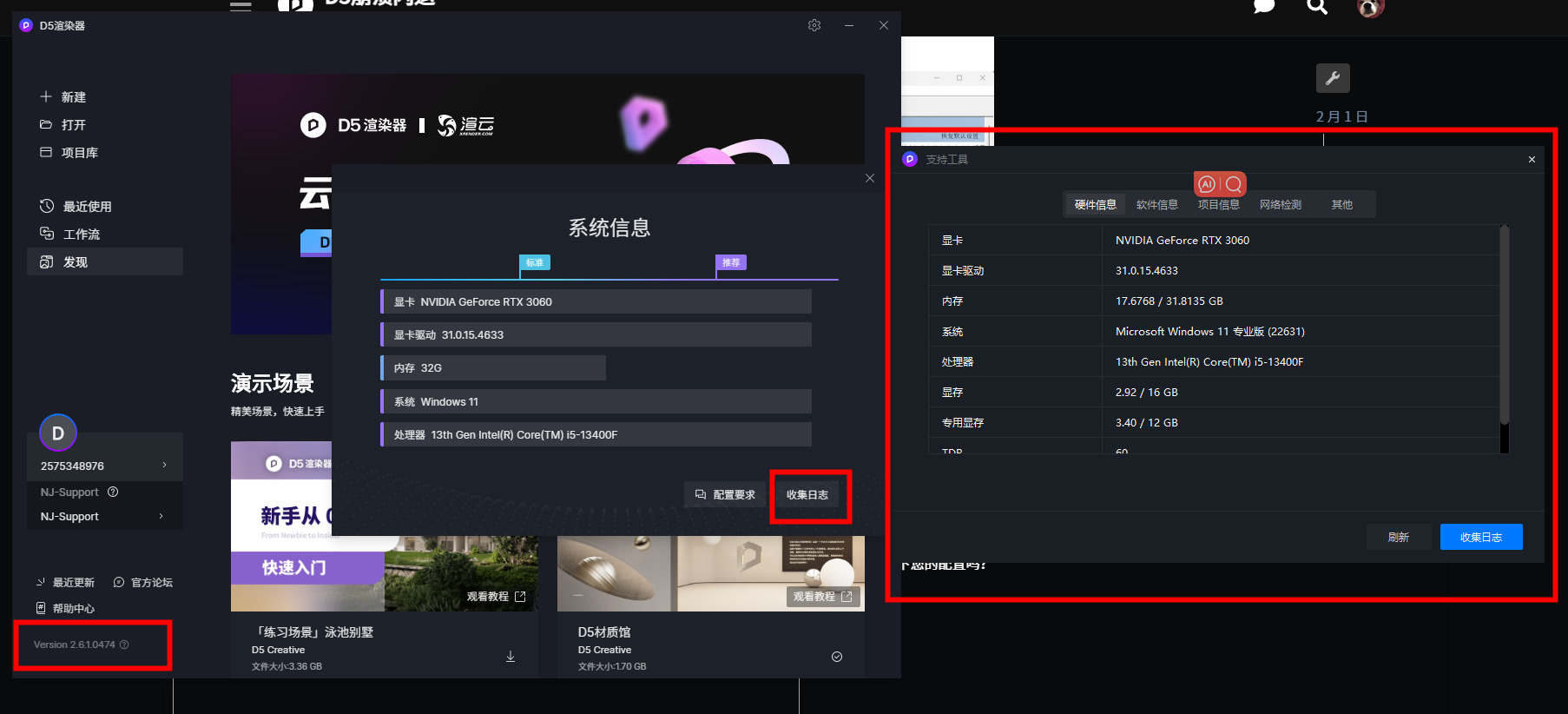Click the 文件大小:3.36 GB text
The height and width of the screenshot is (714, 1568).
pyautogui.click(x=287, y=666)
